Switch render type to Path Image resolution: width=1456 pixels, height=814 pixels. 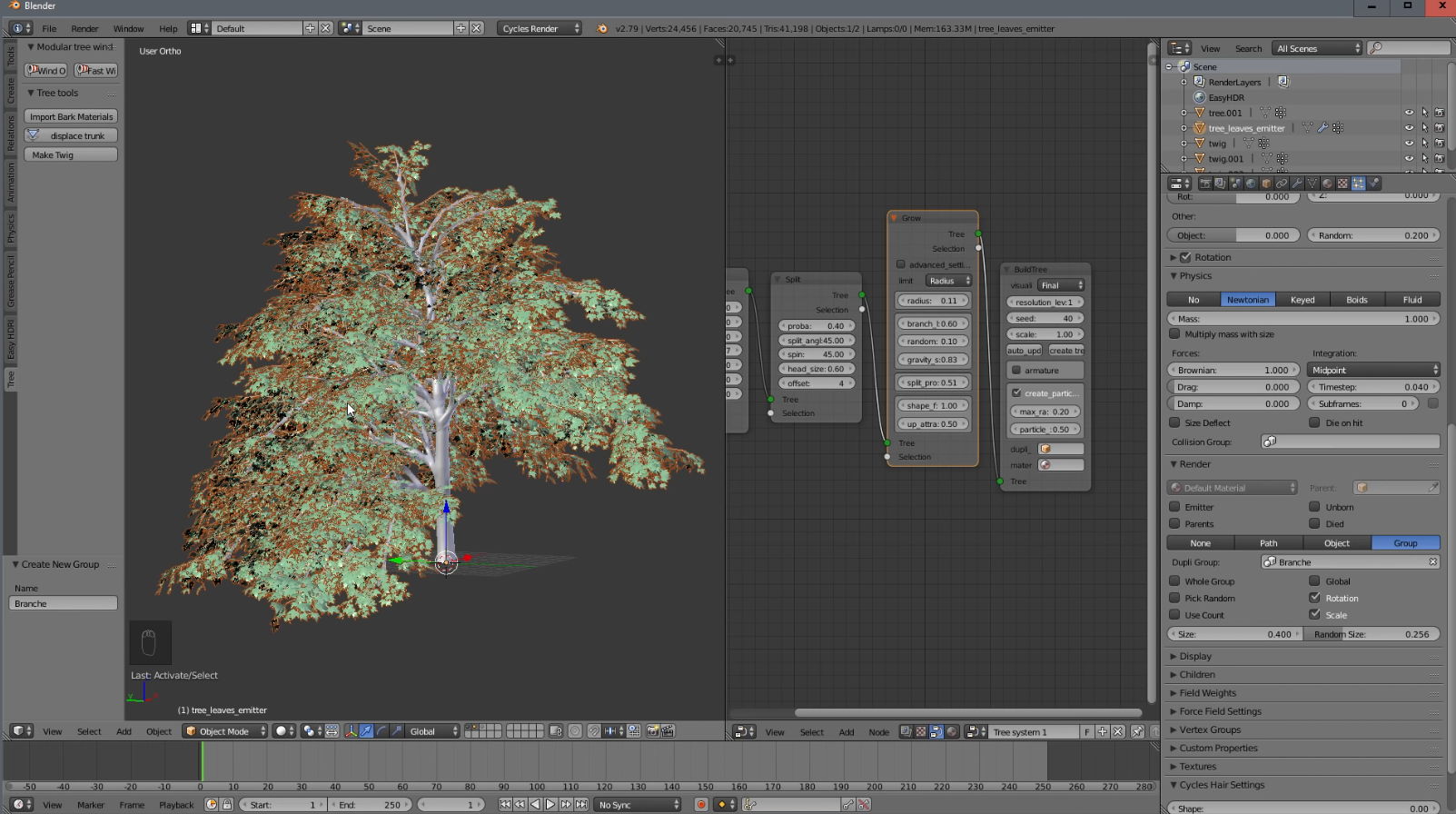(x=1269, y=543)
